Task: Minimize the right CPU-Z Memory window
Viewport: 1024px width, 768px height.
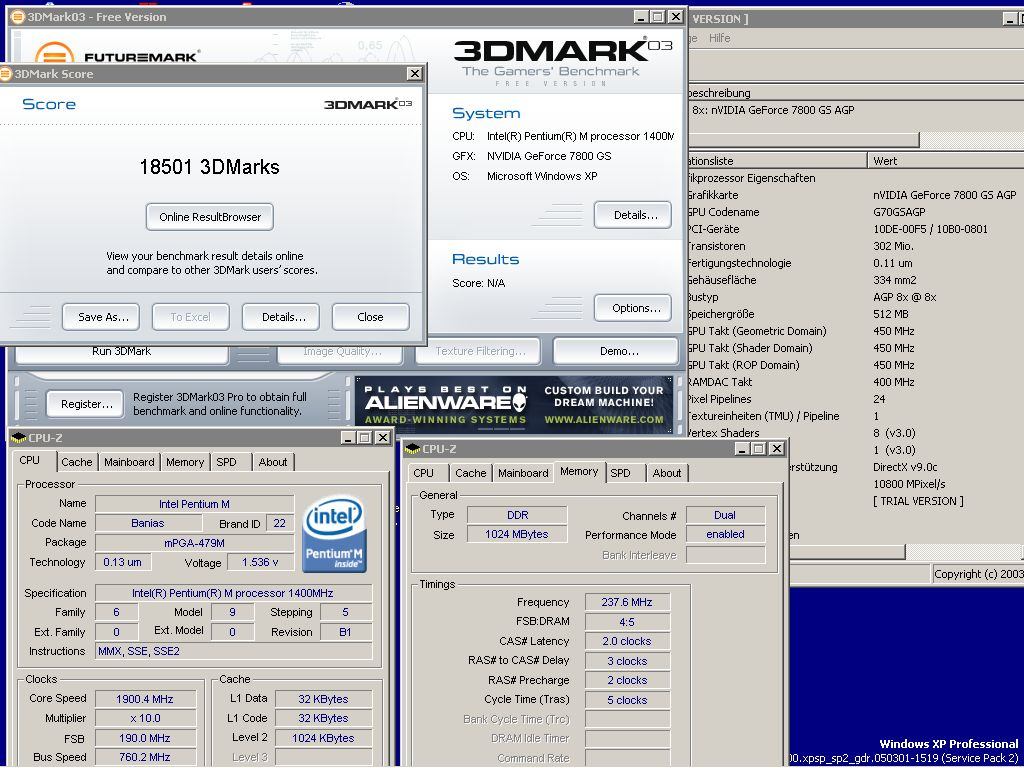Action: coord(742,449)
